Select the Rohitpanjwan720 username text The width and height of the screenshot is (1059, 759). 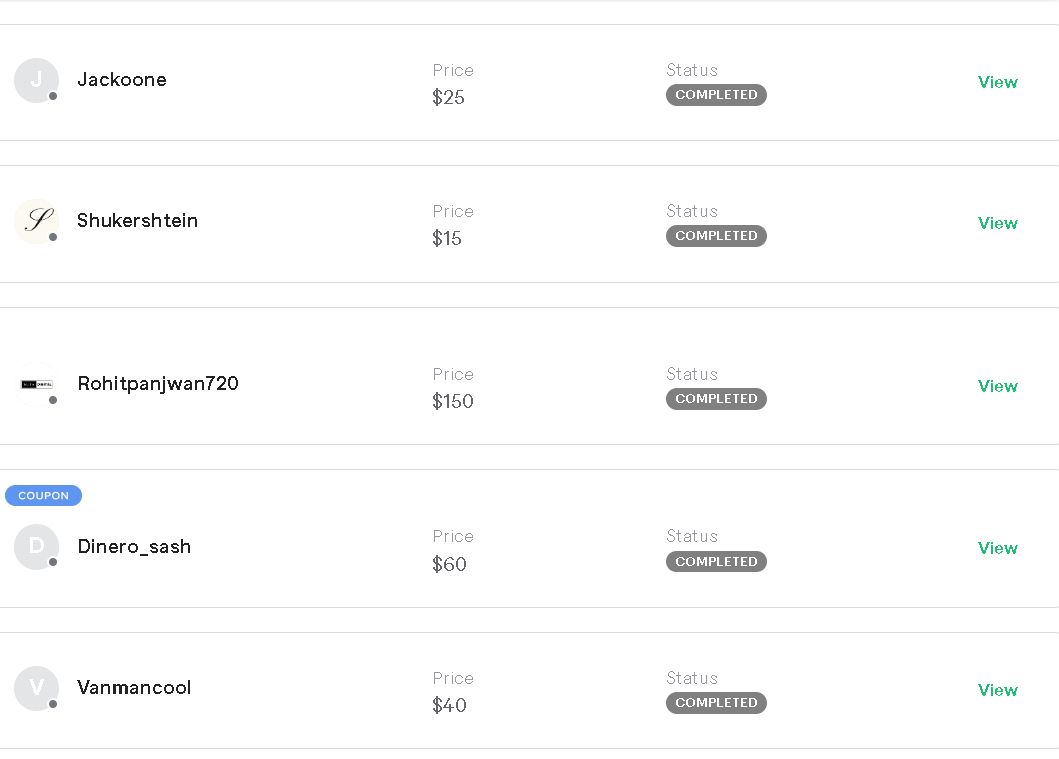point(158,384)
